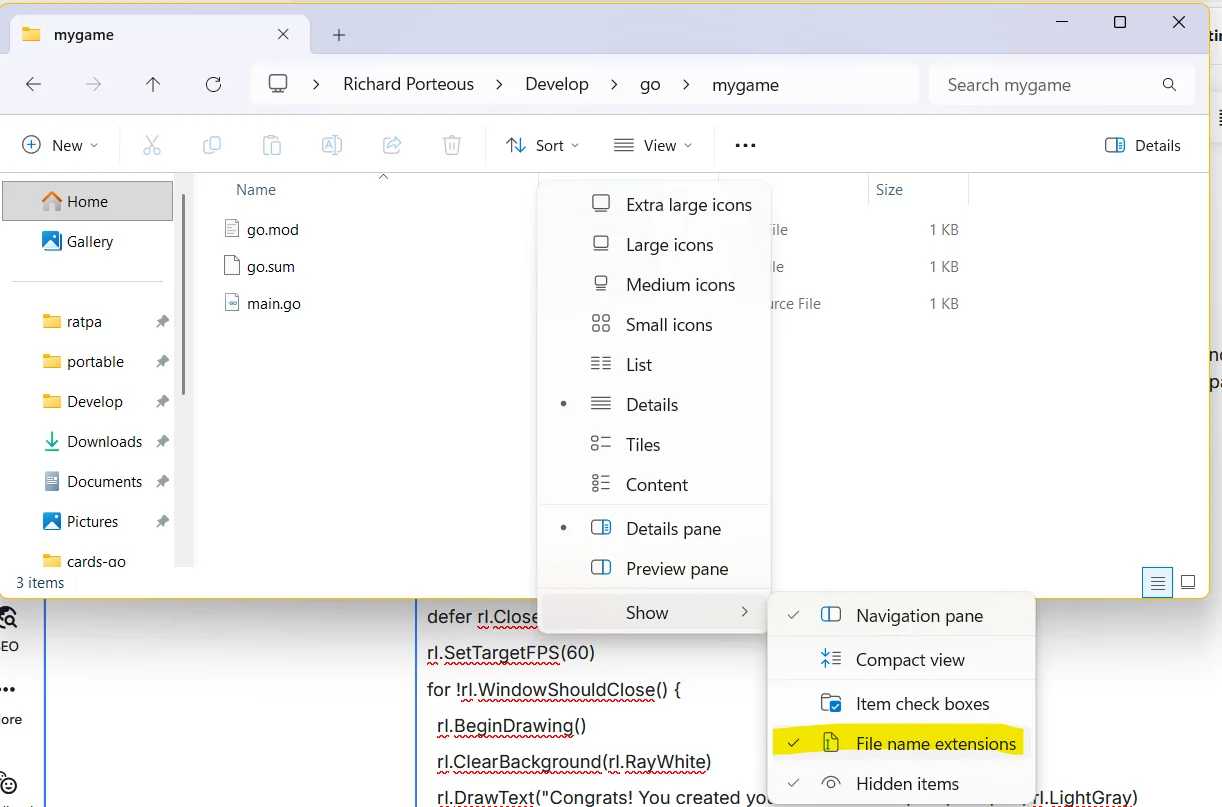This screenshot has width=1222, height=807.
Task: Select the Rename icon on the toolbar
Action: pyautogui.click(x=332, y=145)
